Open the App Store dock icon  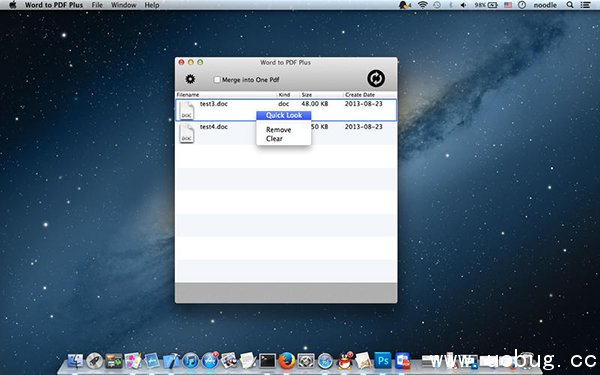[x=210, y=360]
